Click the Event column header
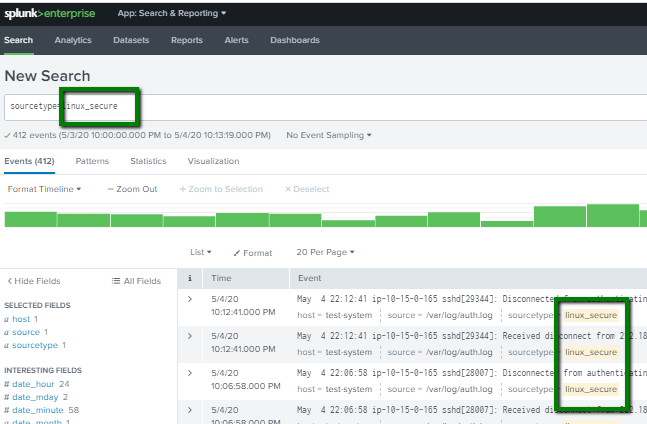 309,278
